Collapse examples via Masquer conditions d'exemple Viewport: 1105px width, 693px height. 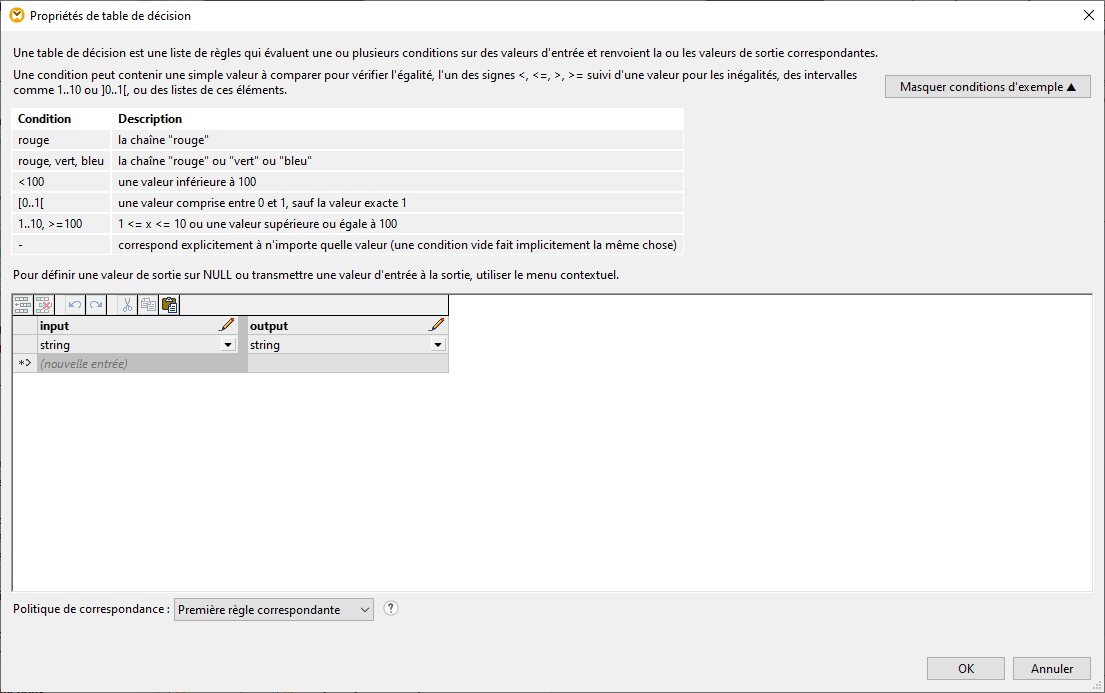pyautogui.click(x=987, y=87)
